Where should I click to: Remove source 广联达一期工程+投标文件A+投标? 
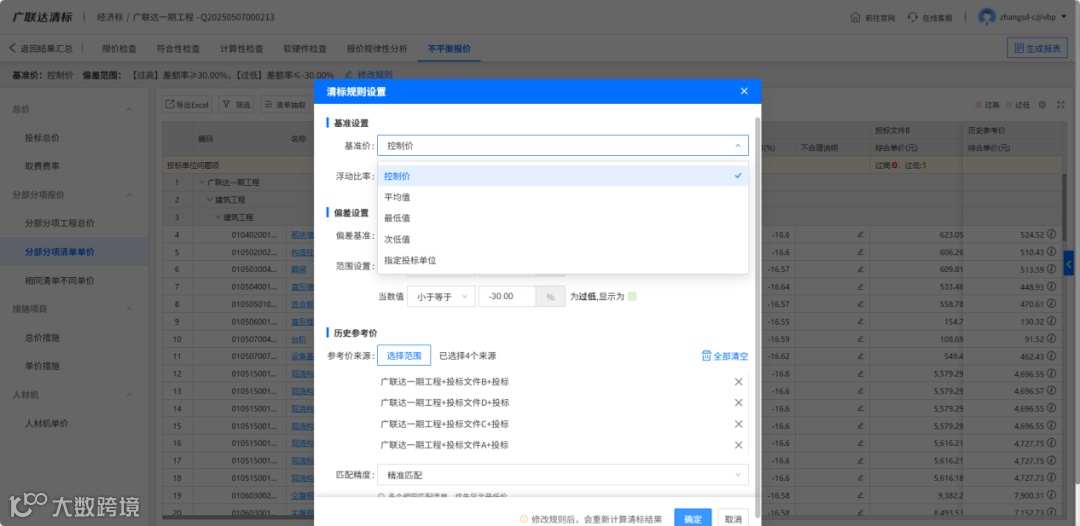point(738,445)
